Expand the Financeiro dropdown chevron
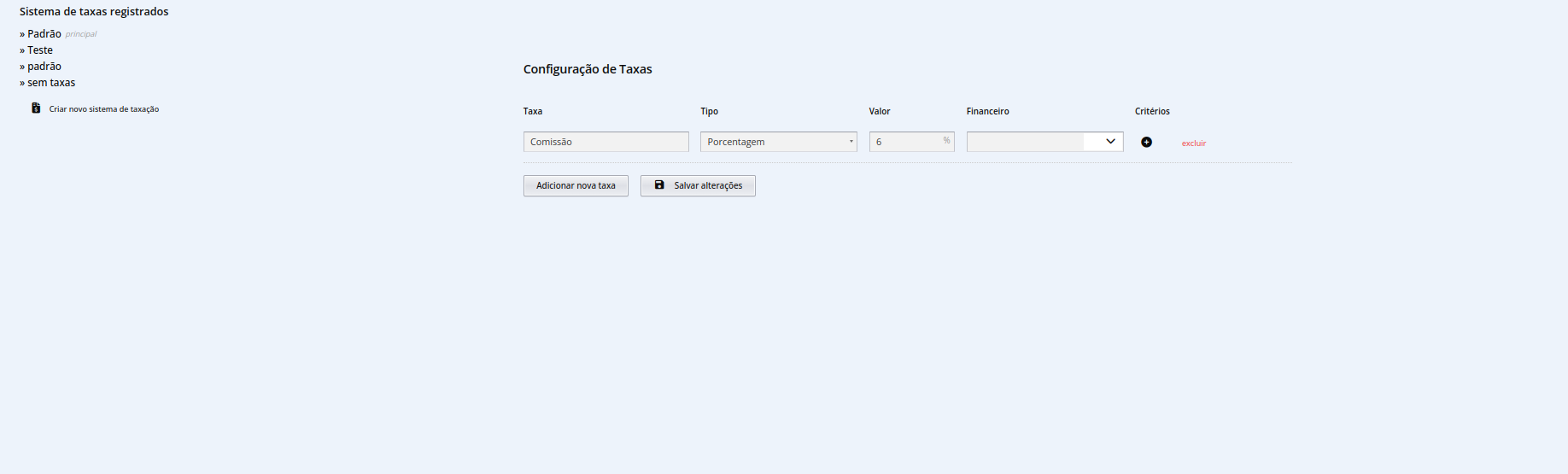 coord(1110,142)
